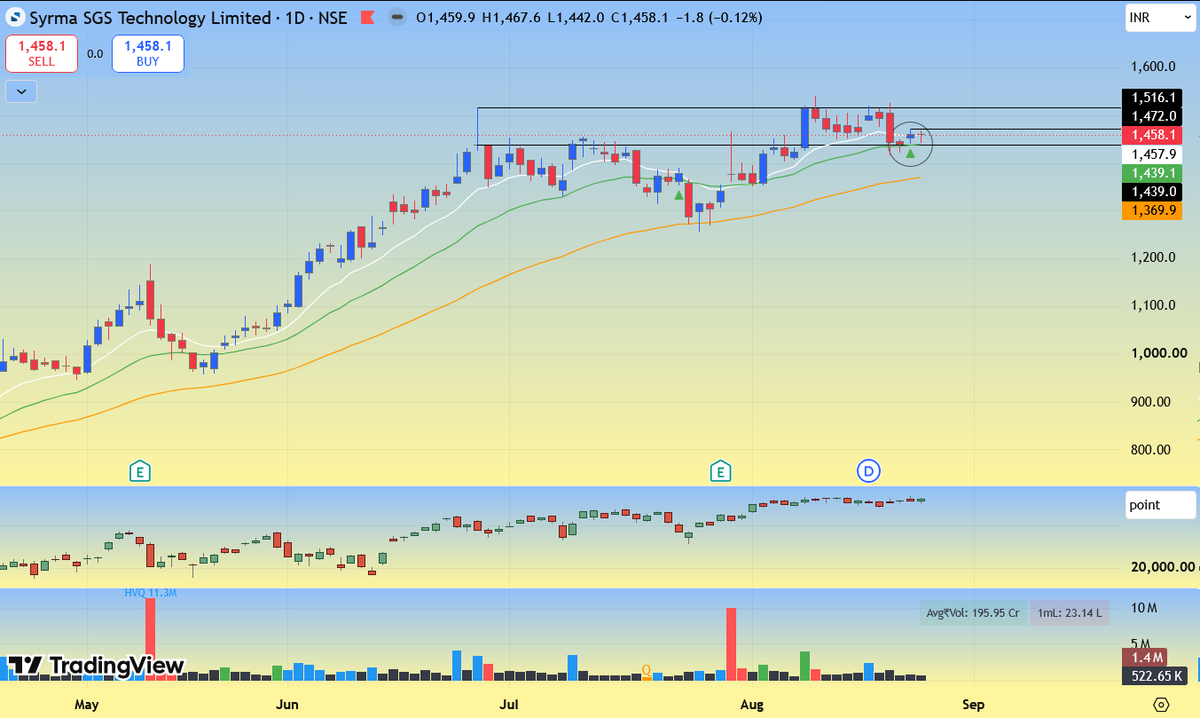Click the E earnings marker near late July

click(720, 471)
